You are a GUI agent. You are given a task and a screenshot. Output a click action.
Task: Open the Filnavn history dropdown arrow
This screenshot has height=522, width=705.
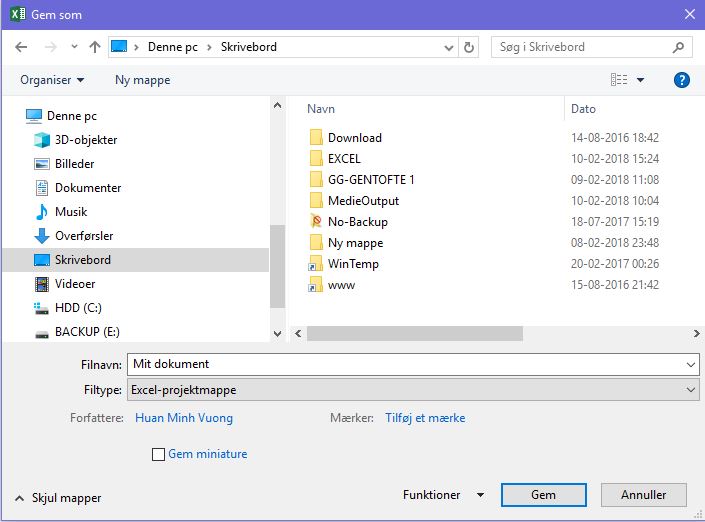691,365
